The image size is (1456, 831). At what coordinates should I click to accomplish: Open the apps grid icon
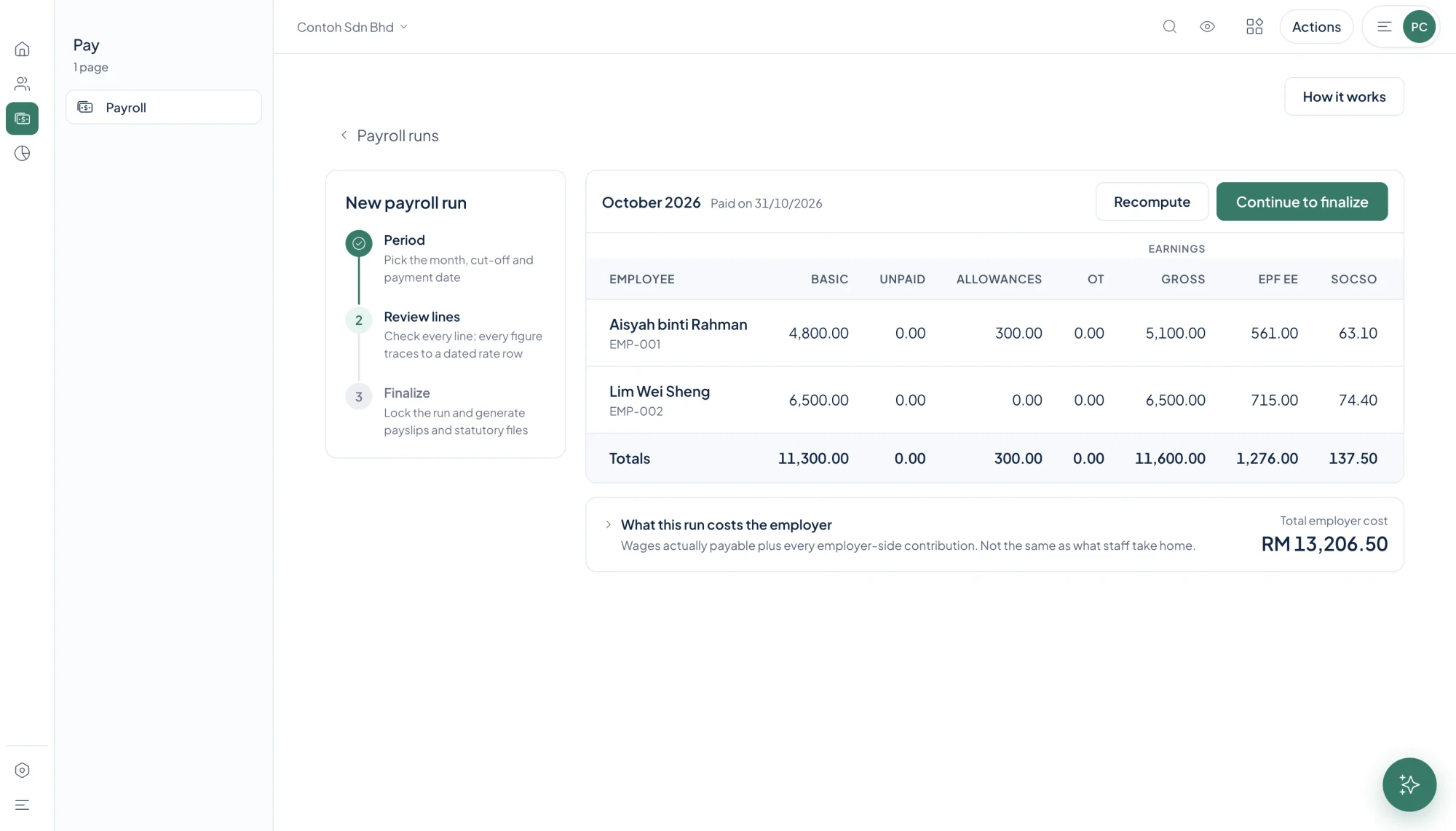tap(1254, 27)
